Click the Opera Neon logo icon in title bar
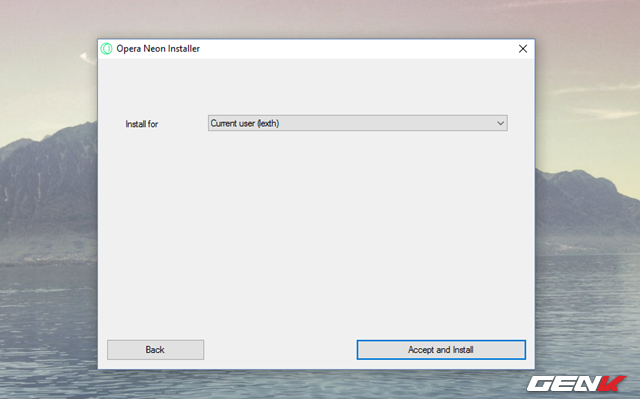This screenshot has width=640, height=399. coord(107,49)
